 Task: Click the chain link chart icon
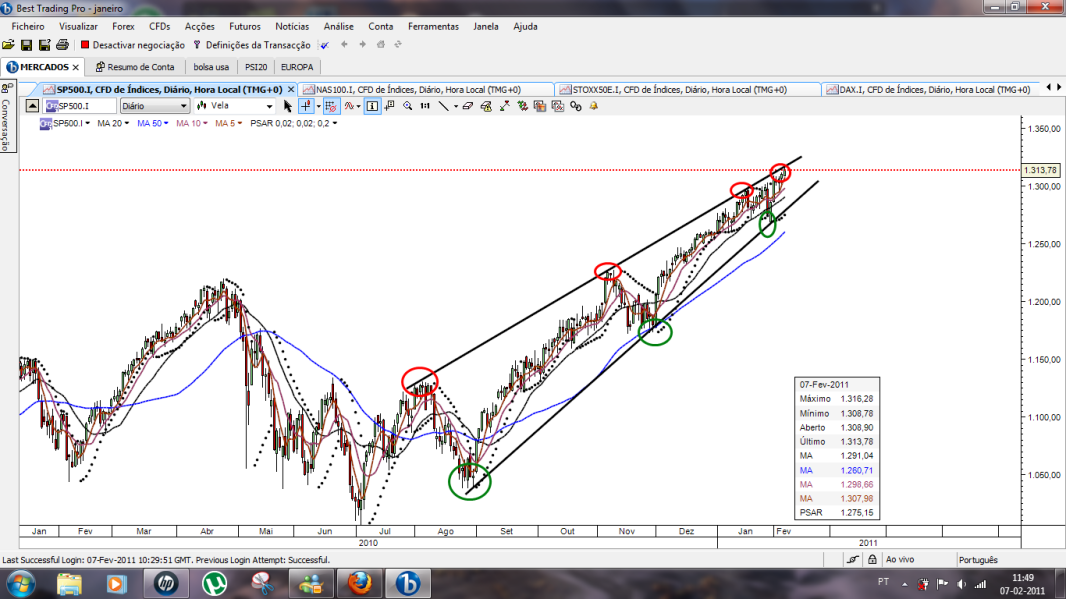pyautogui.click(x=576, y=106)
